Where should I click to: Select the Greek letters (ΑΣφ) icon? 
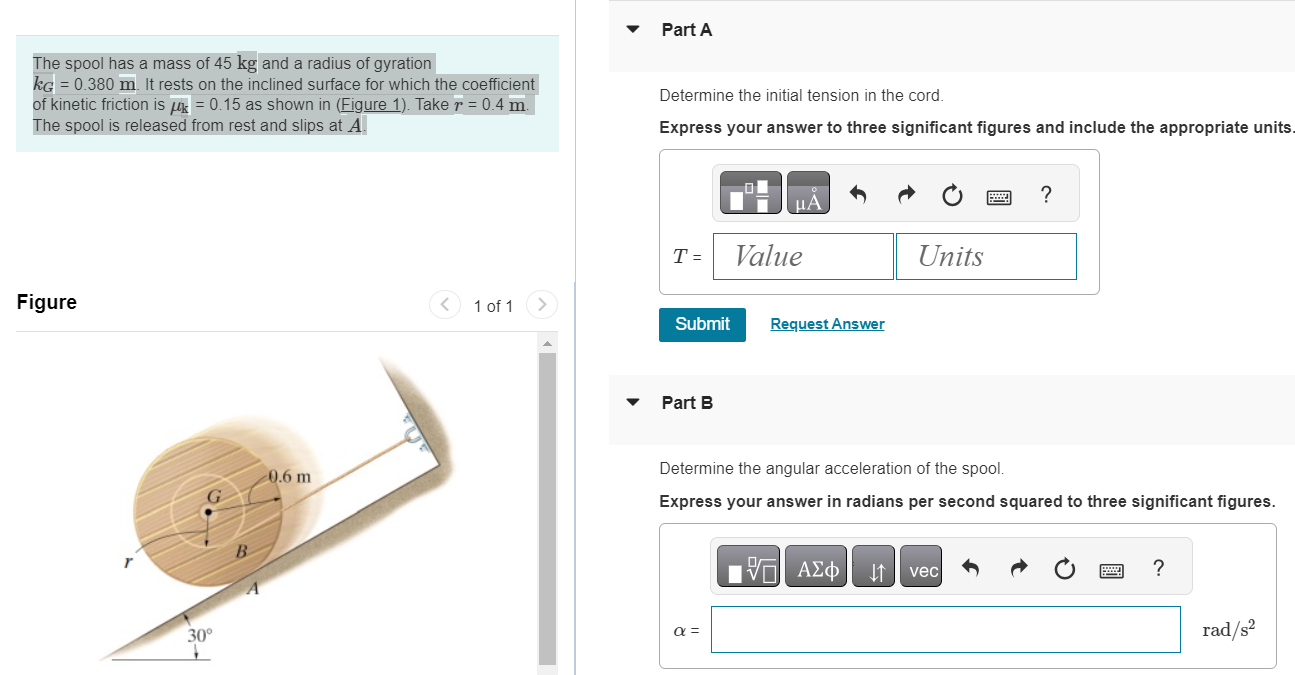coord(815,566)
